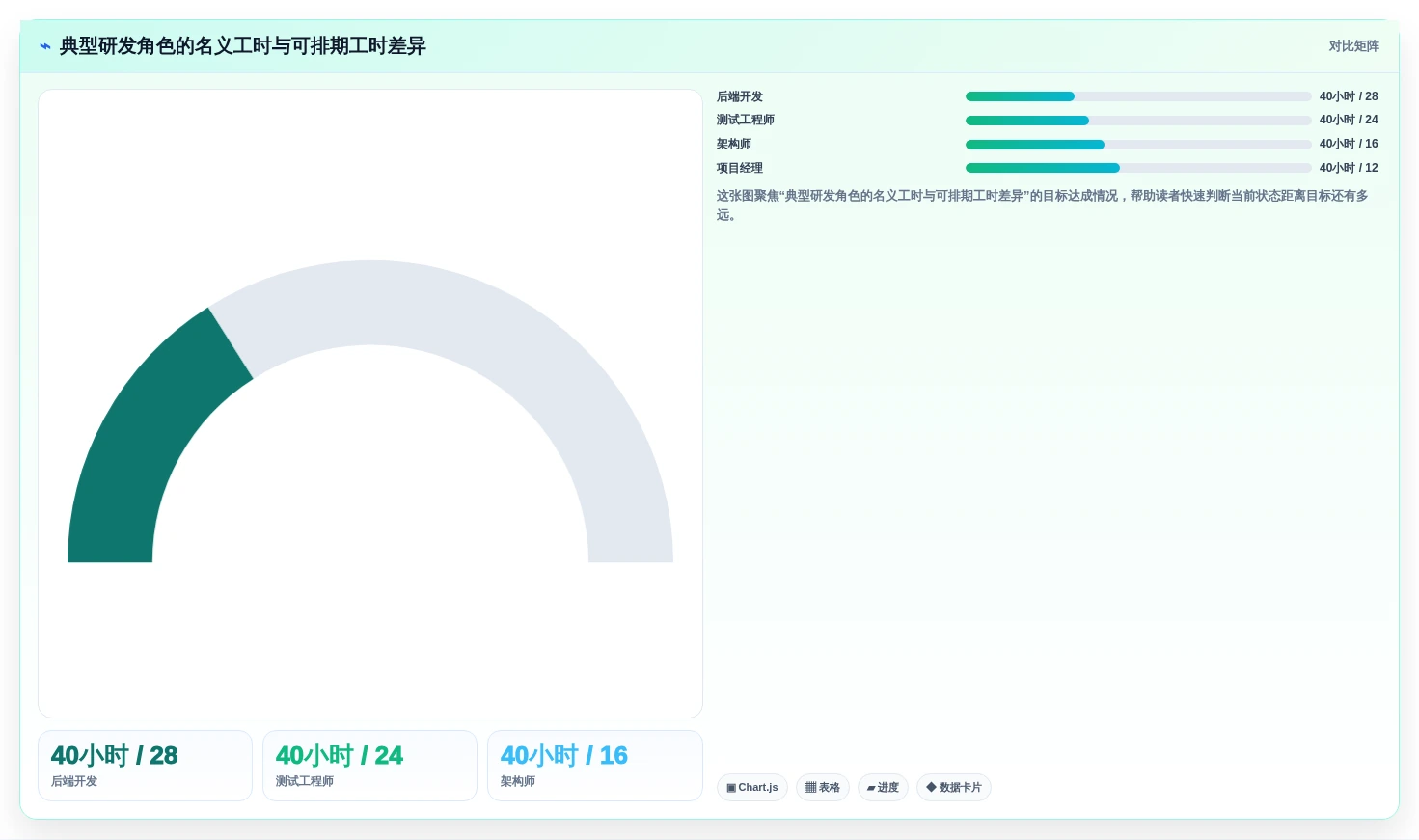
Task: Click the chart title 典型研发角色的名义工时与可排期工时差异
Action: [x=243, y=46]
